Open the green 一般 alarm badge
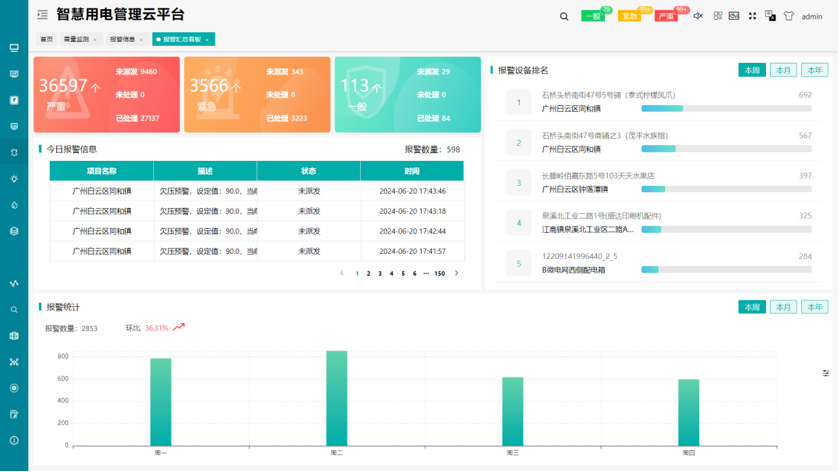The image size is (839, 472). pos(593,16)
